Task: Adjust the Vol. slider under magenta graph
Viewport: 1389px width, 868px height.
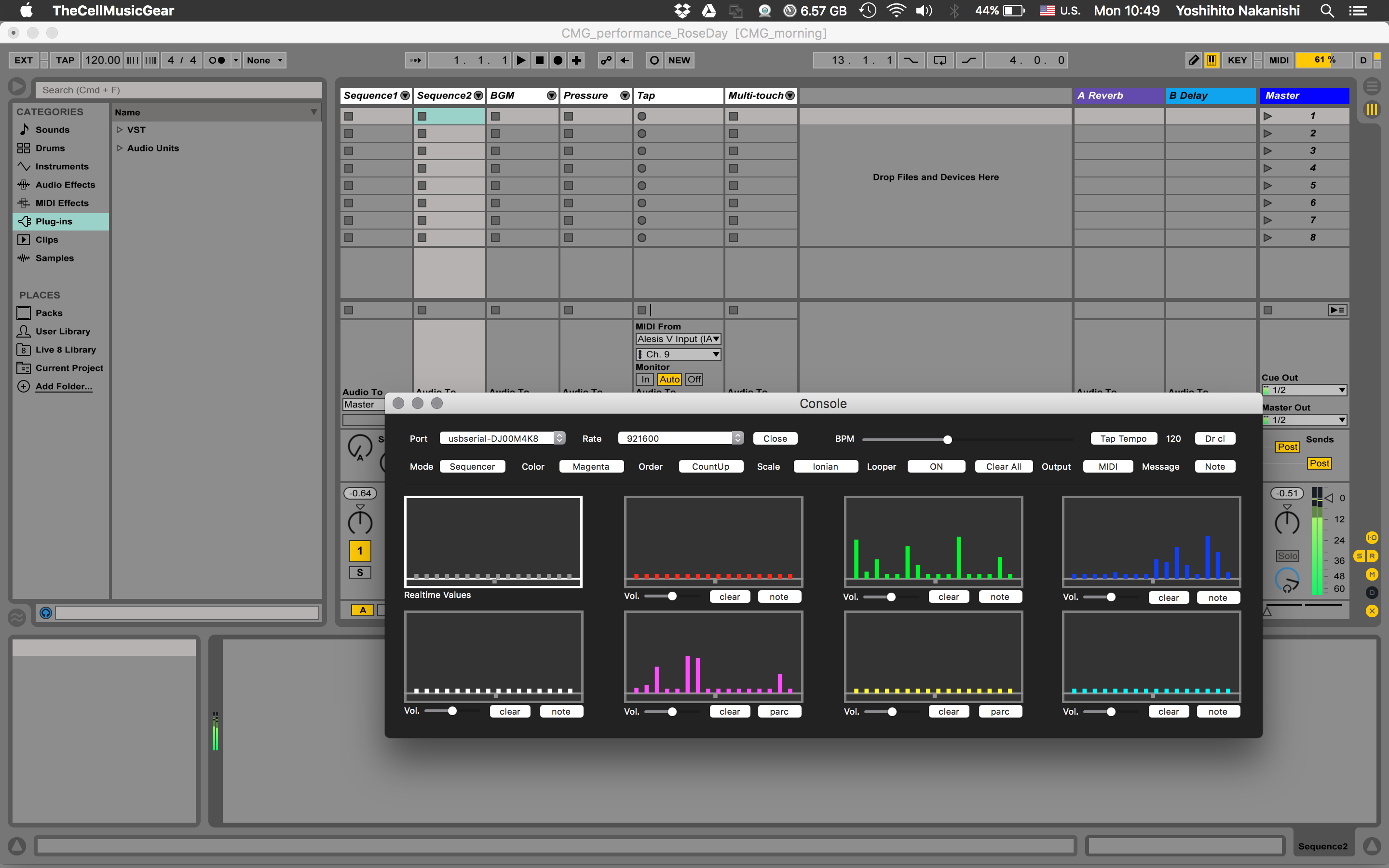Action: tap(671, 712)
